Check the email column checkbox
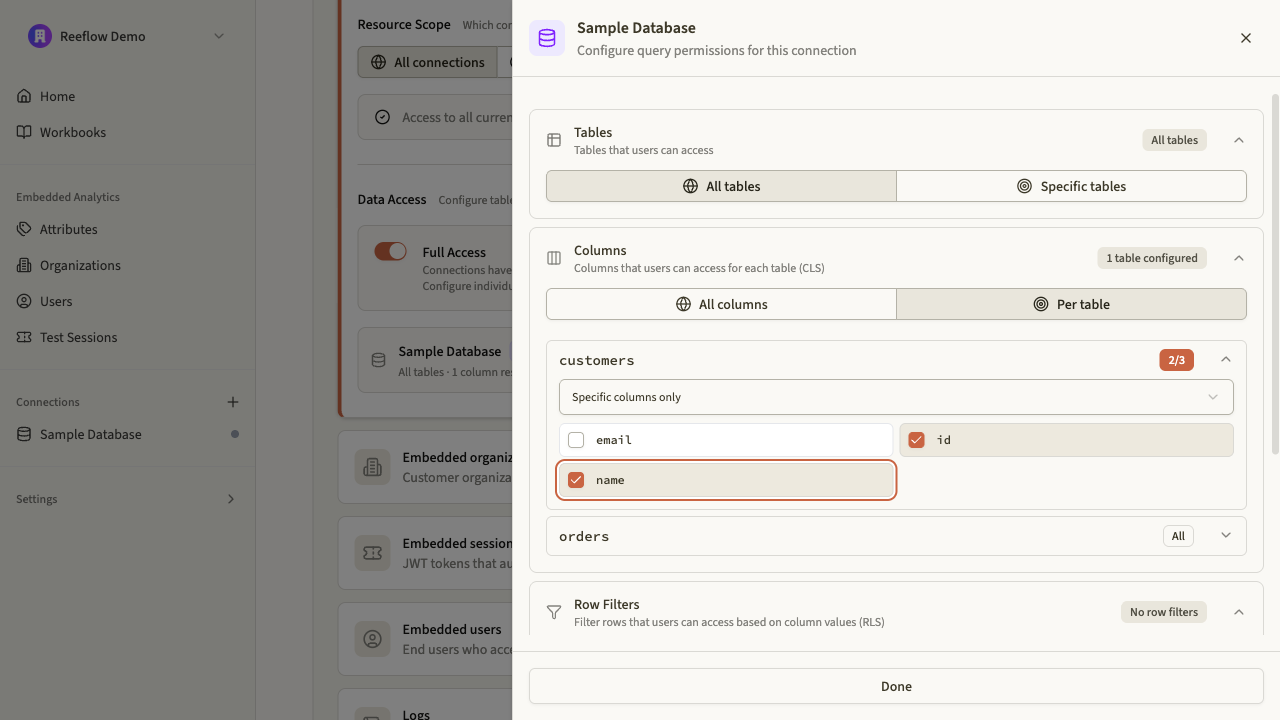1280x720 pixels. (x=575, y=439)
